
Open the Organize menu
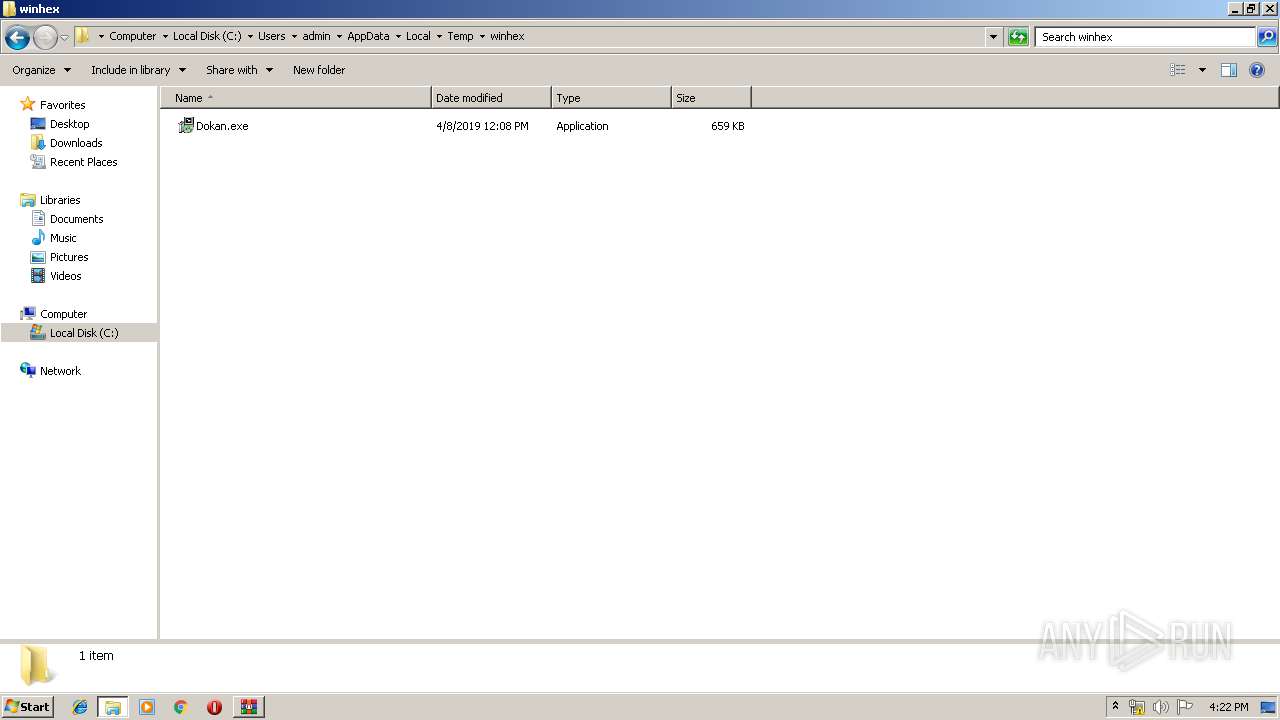41,70
